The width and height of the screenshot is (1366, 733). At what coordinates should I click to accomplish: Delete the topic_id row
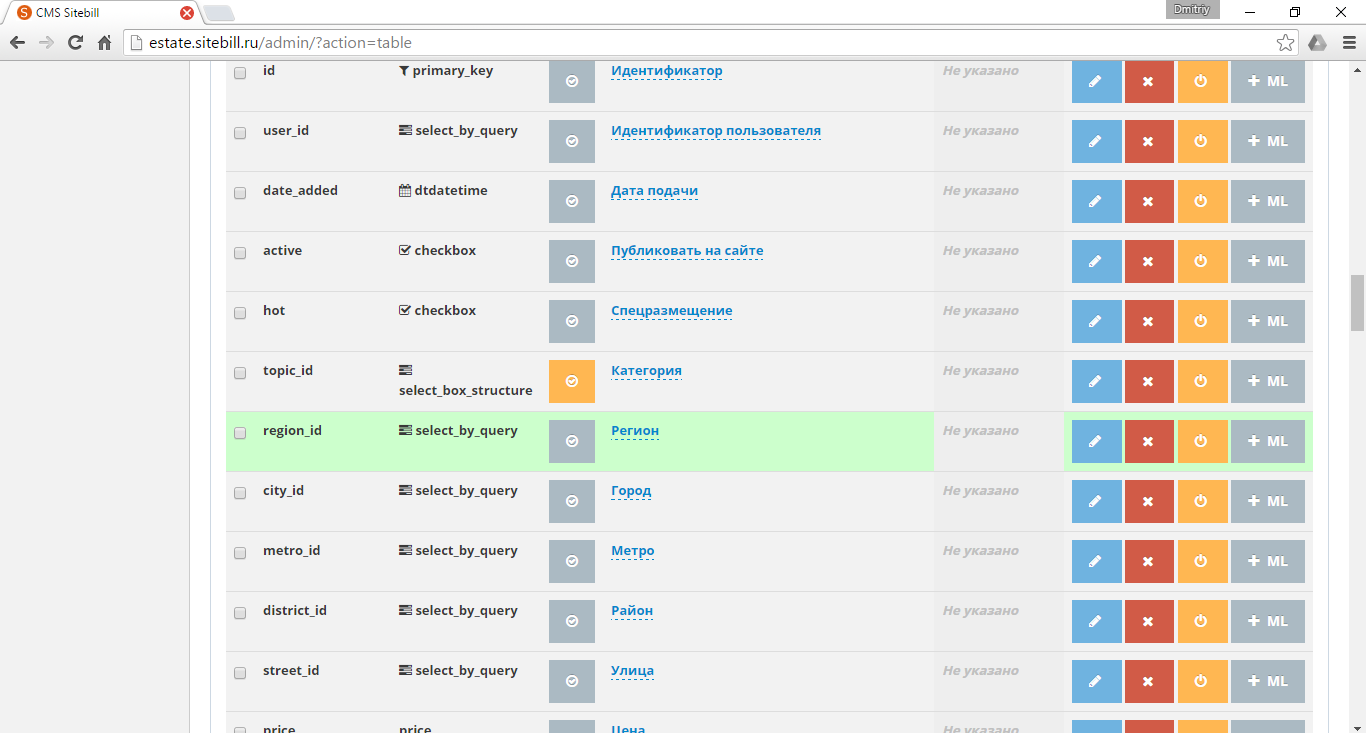1149,382
